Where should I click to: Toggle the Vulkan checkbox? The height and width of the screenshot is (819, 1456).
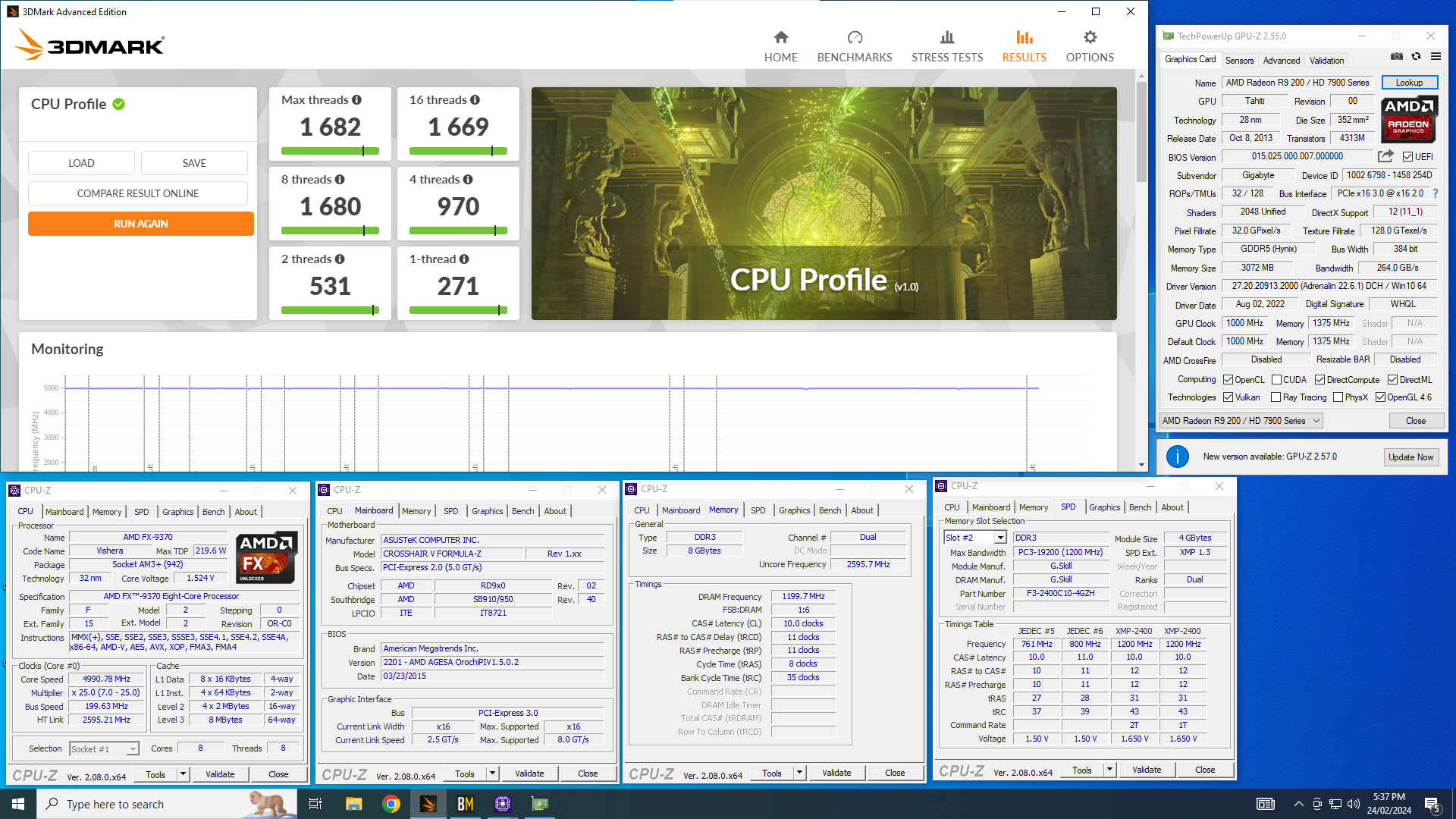click(x=1228, y=397)
